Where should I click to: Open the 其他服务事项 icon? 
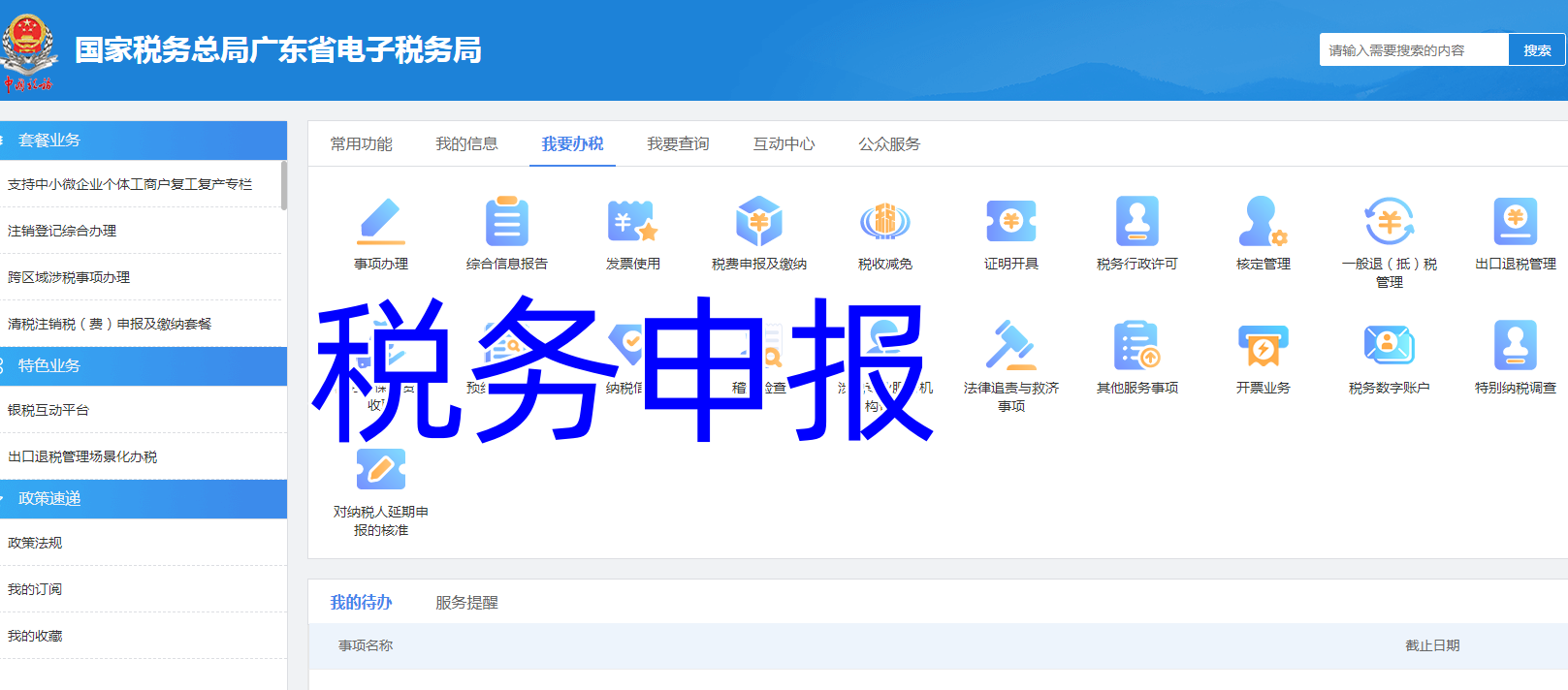tap(1137, 346)
